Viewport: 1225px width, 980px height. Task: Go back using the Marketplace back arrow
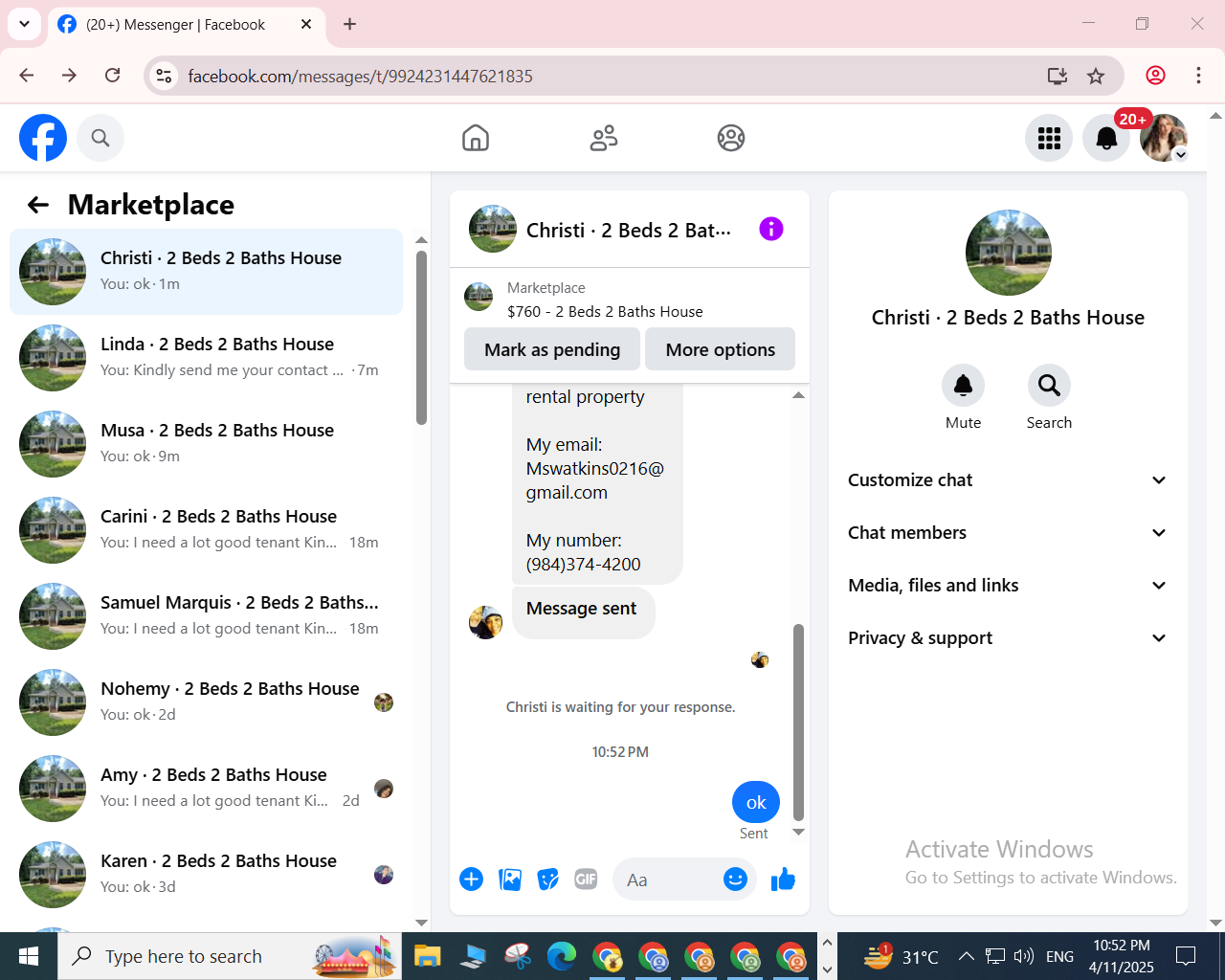tap(38, 205)
